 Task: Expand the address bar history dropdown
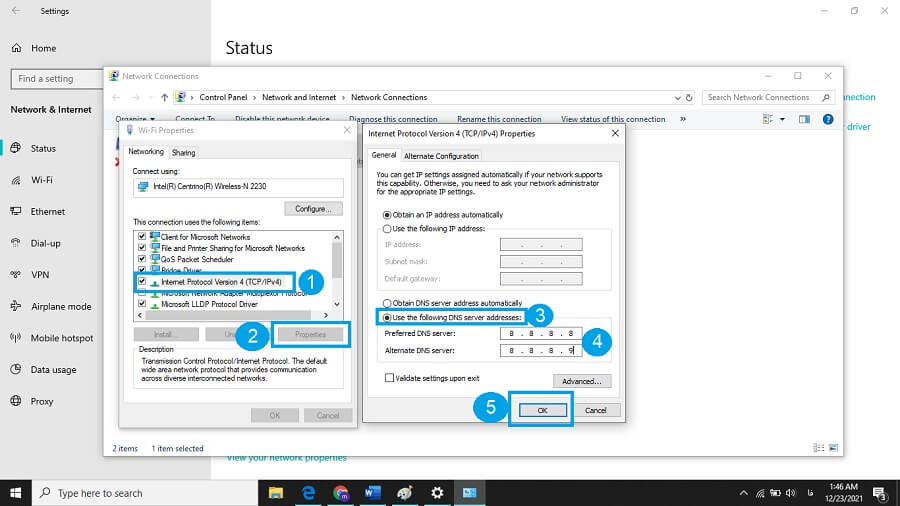click(x=677, y=98)
